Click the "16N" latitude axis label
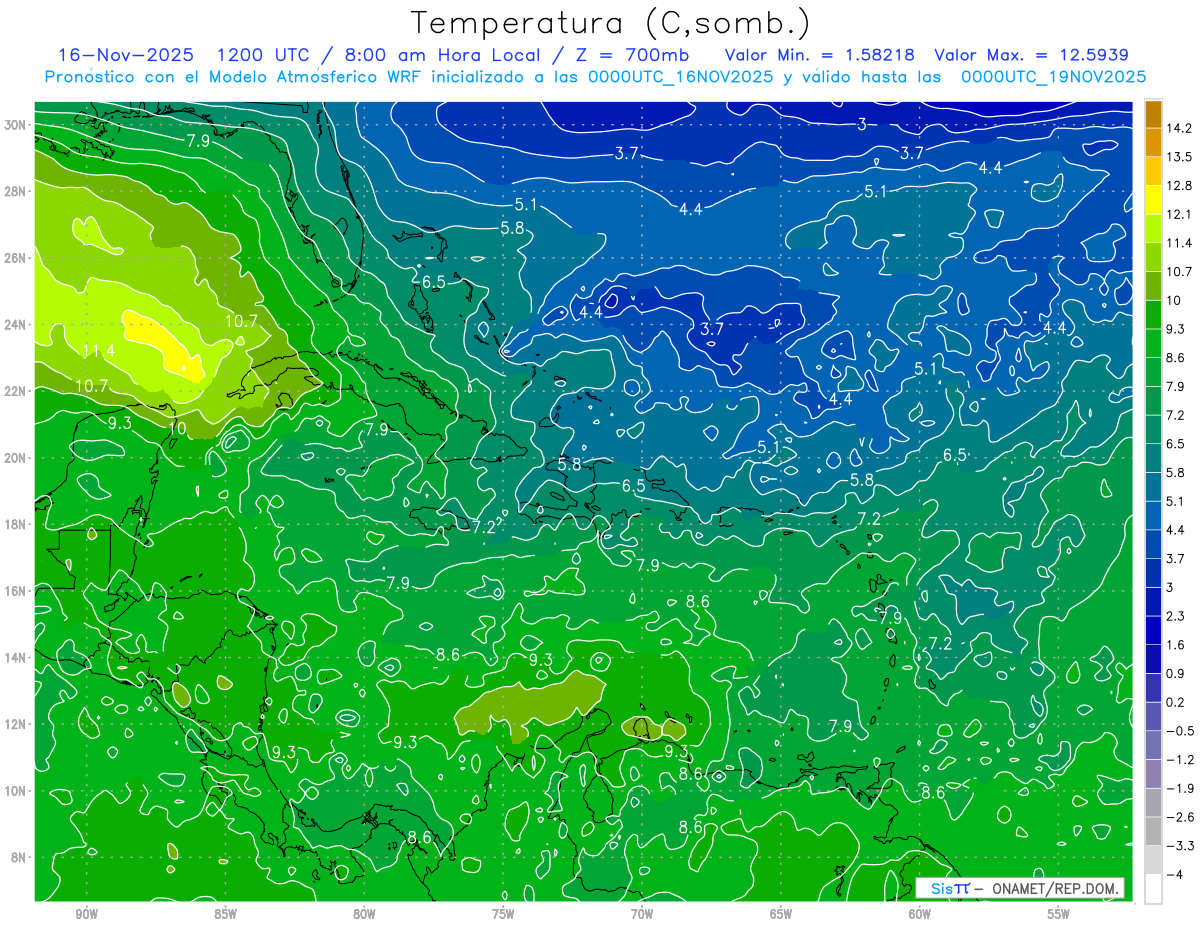This screenshot has width=1200, height=927. tap(15, 591)
